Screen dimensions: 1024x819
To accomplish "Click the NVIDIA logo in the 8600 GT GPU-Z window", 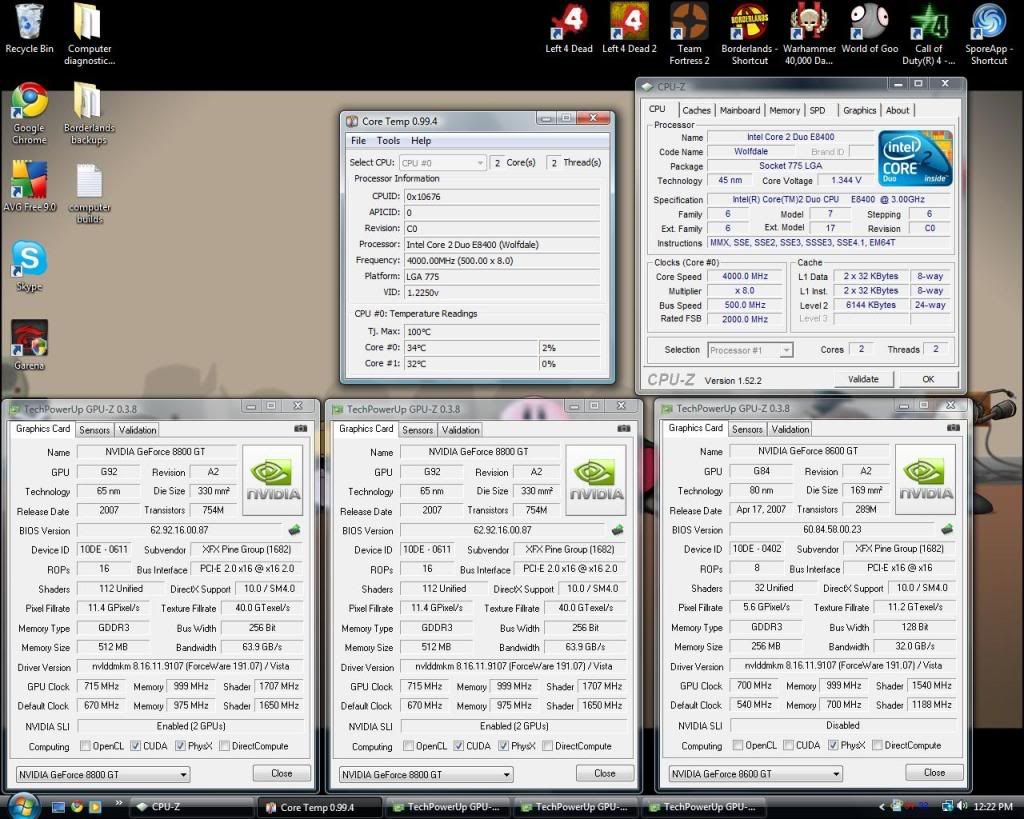I will click(x=925, y=479).
